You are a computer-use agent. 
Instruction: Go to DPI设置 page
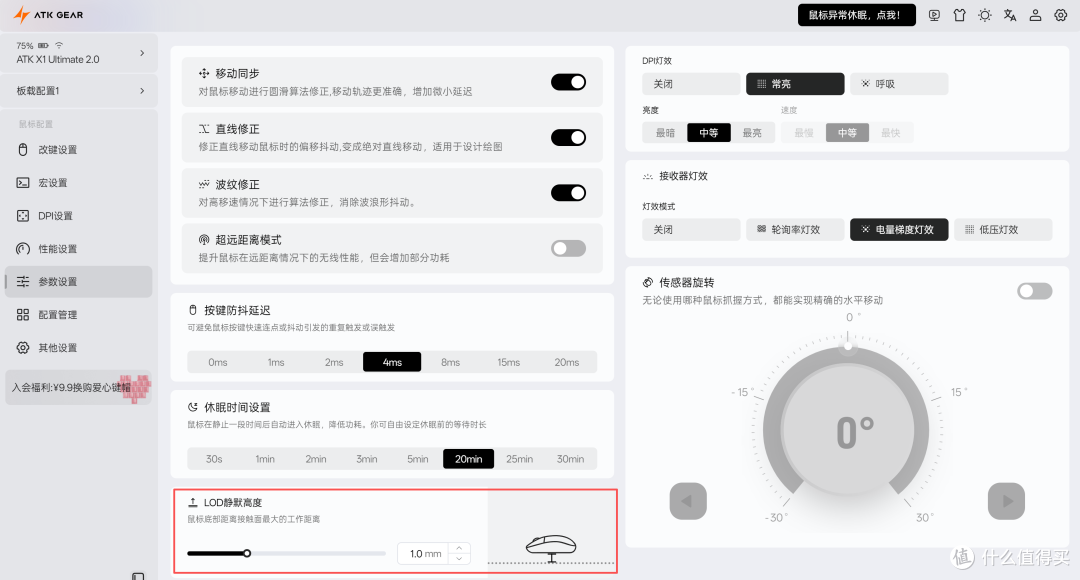[79, 216]
